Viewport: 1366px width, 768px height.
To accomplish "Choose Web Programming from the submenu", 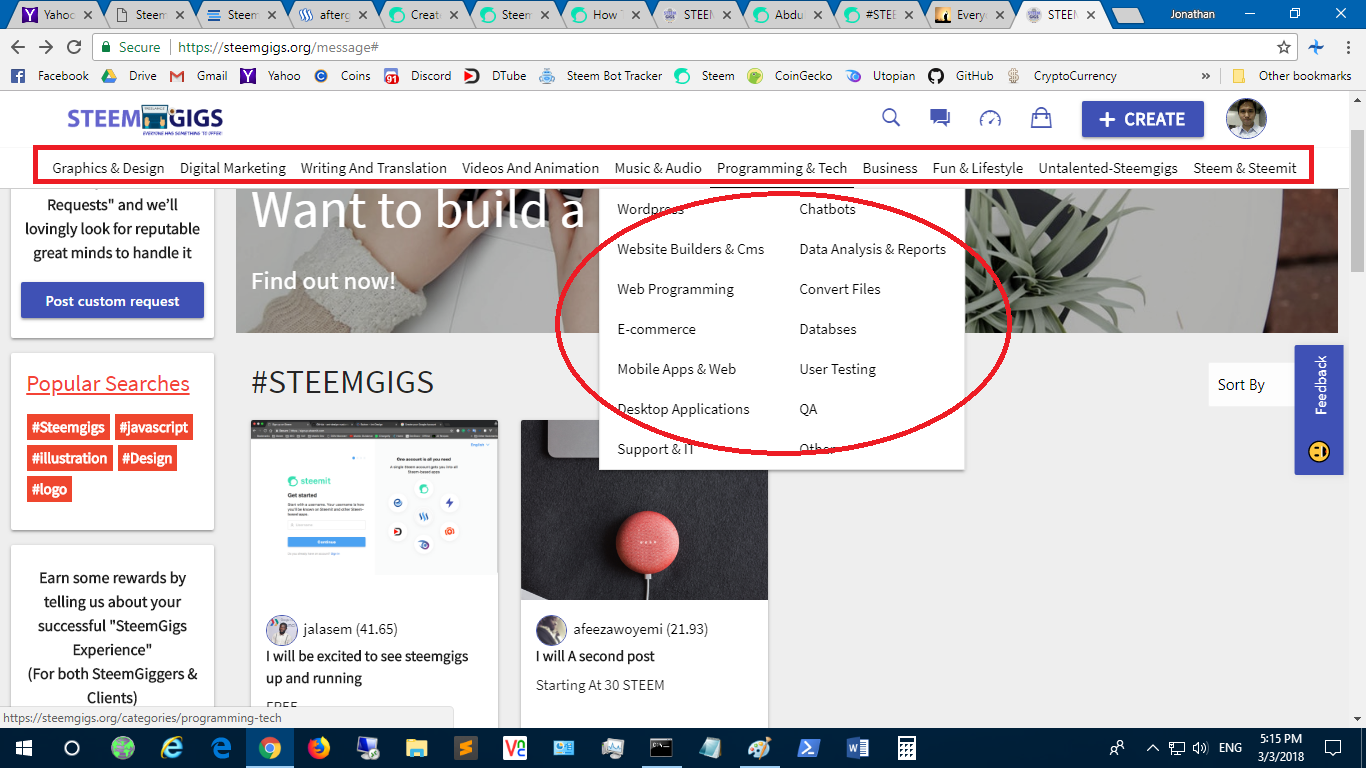I will pos(676,289).
